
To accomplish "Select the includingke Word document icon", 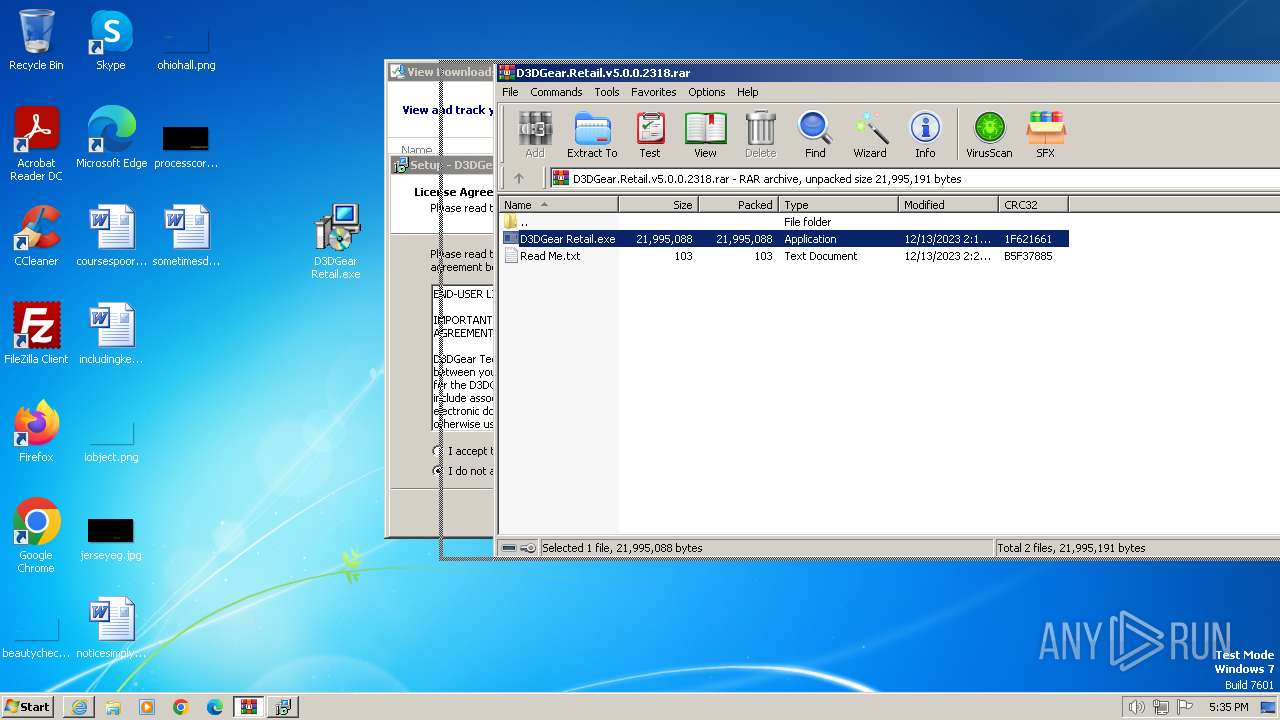I will (x=111, y=333).
